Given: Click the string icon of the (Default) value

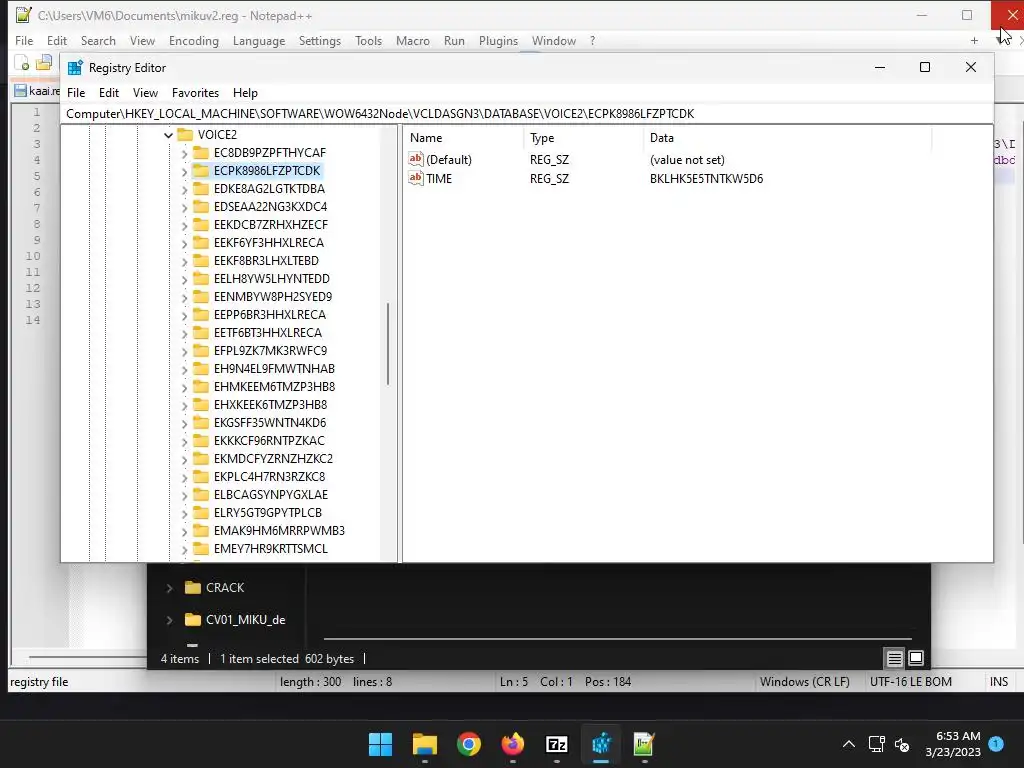Looking at the screenshot, I should click(x=416, y=159).
